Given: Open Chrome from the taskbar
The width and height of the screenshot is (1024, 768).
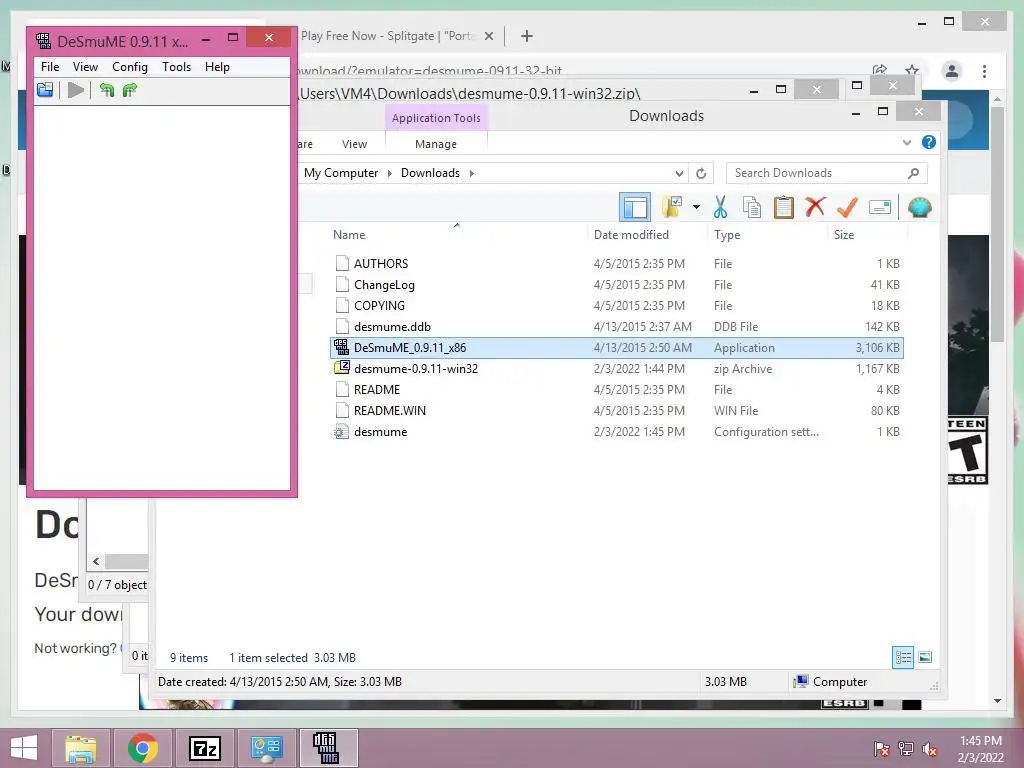Looking at the screenshot, I should pyautogui.click(x=142, y=748).
